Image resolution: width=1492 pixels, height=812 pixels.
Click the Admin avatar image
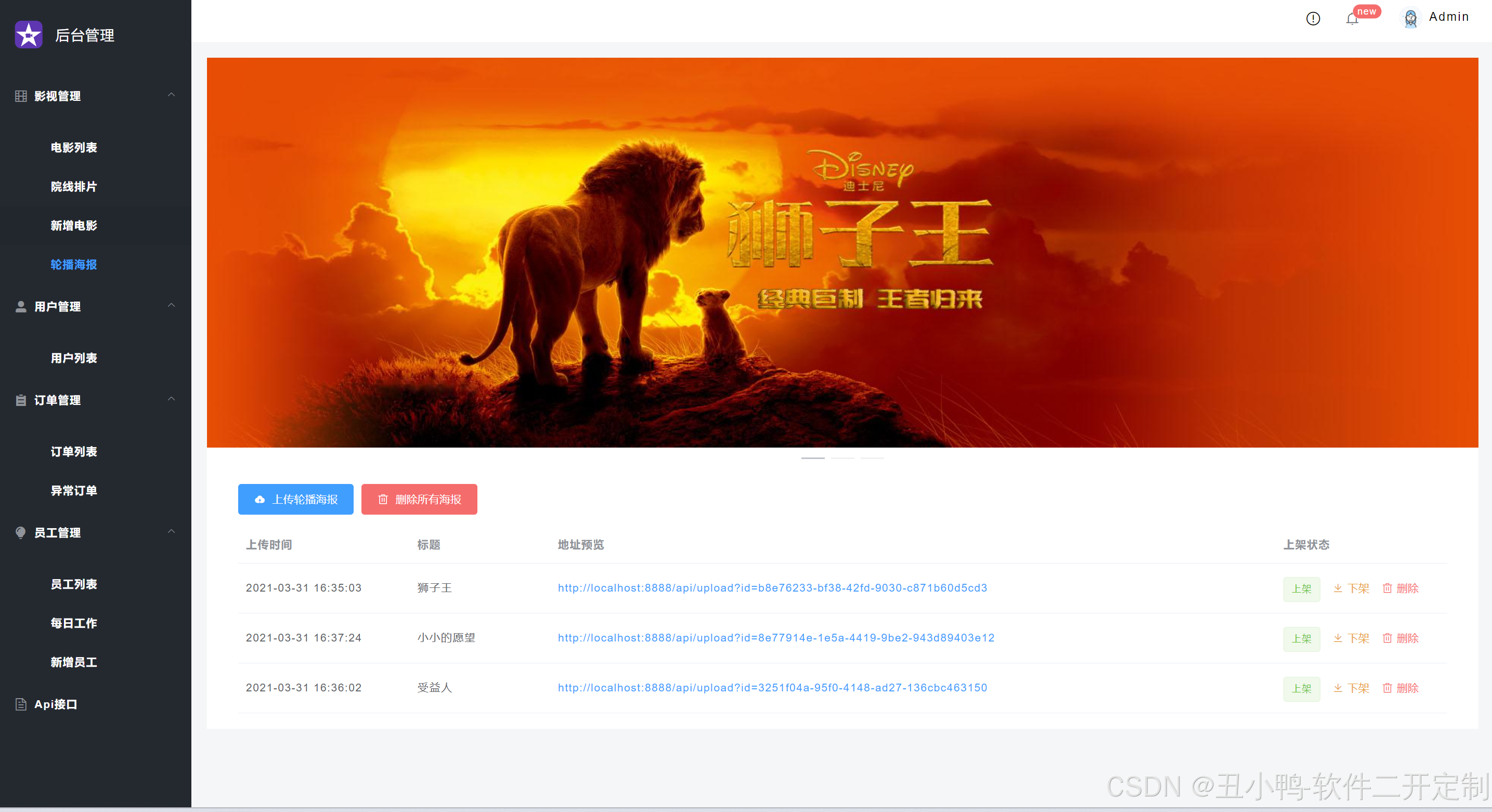(x=1410, y=18)
